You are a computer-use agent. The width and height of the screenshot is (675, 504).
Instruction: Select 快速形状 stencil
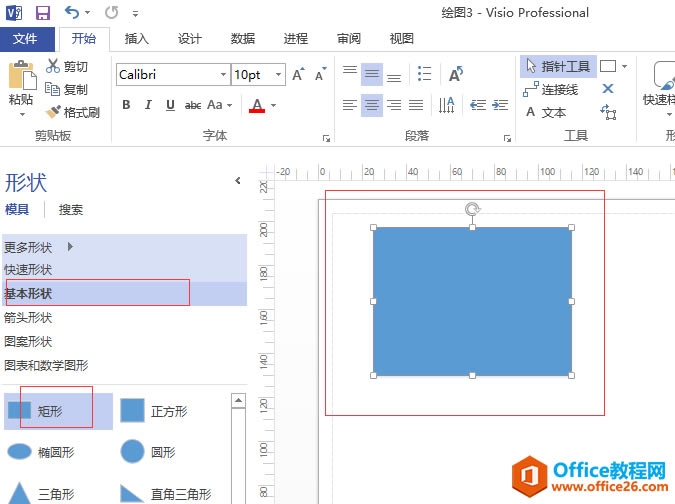tap(124, 270)
